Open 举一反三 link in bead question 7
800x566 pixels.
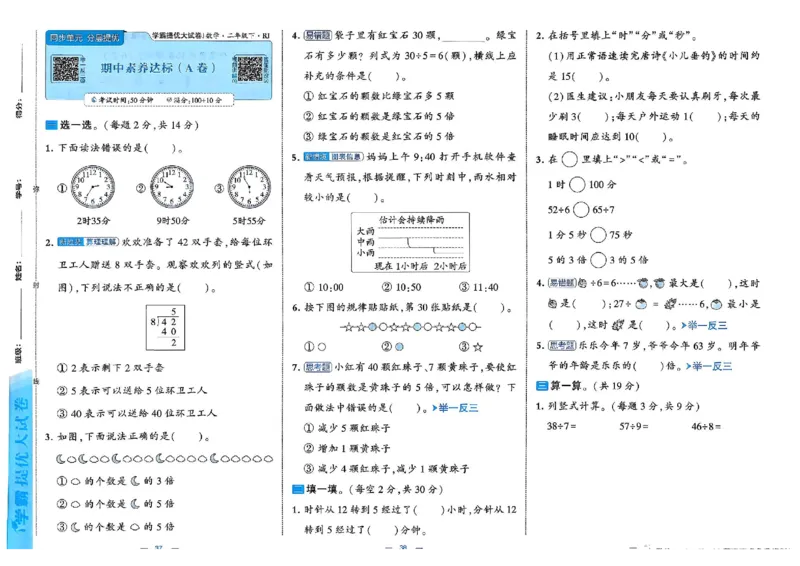pos(455,408)
